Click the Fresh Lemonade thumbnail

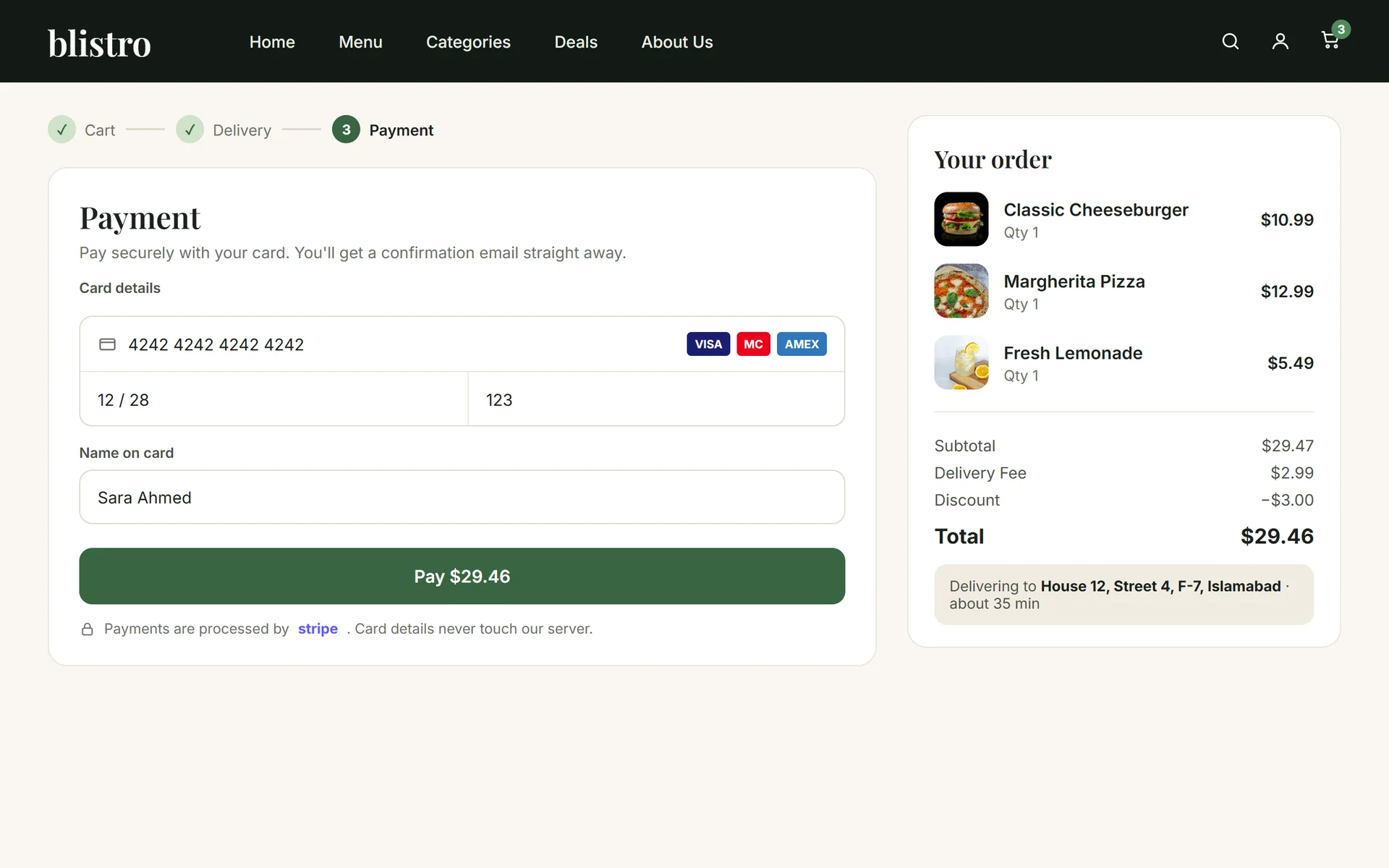pyautogui.click(x=961, y=362)
